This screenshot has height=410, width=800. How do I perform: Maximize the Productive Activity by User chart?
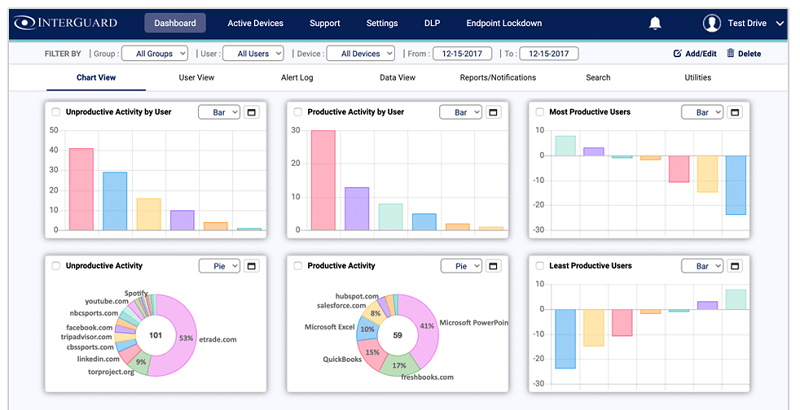tap(493, 112)
